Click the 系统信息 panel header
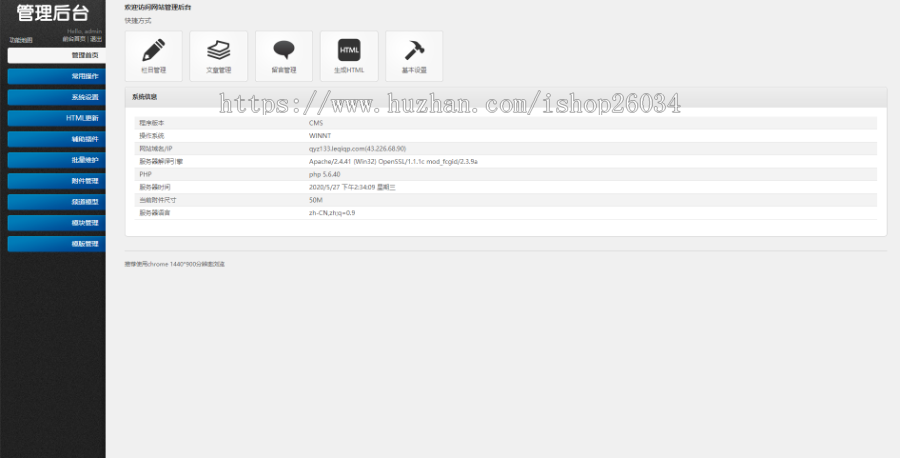This screenshot has width=900, height=458. coord(506,97)
